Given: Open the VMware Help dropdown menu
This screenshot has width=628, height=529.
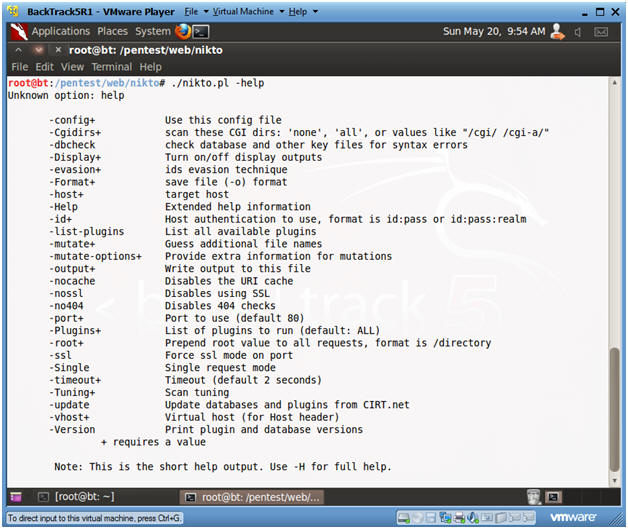Looking at the screenshot, I should pyautogui.click(x=303, y=12).
